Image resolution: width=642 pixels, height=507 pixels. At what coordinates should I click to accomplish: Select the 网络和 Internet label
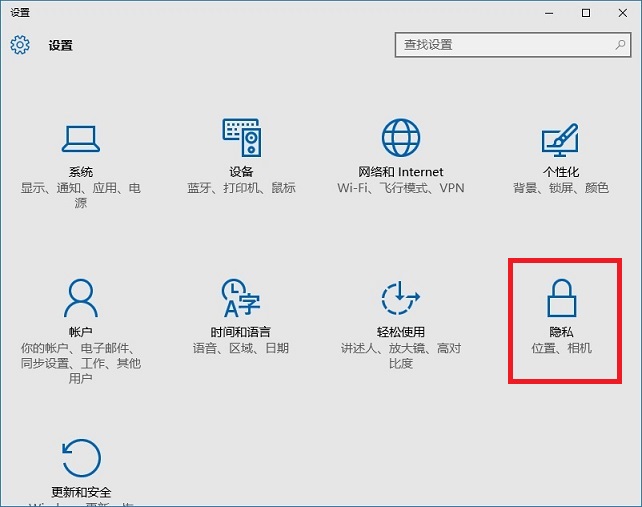pyautogui.click(x=401, y=172)
